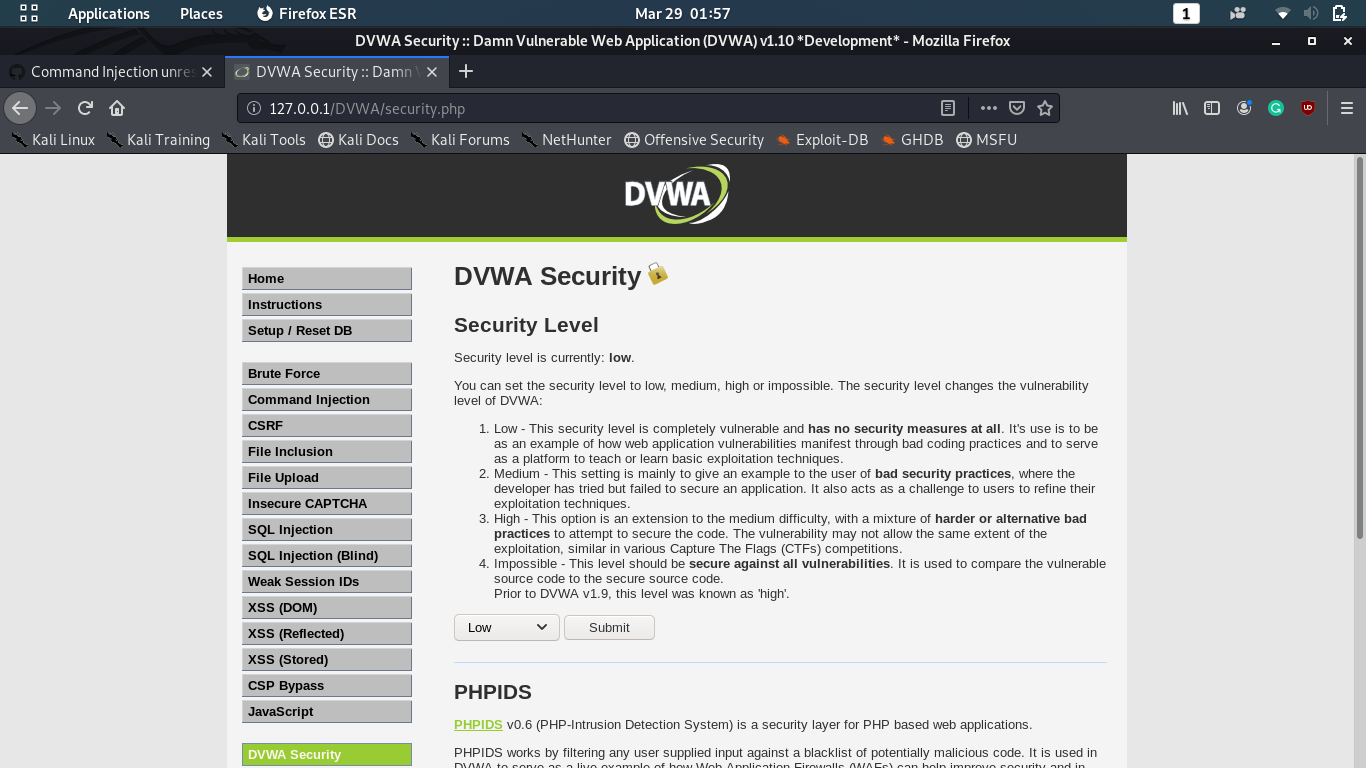Toggle the sidebar panel icon

point(1211,107)
